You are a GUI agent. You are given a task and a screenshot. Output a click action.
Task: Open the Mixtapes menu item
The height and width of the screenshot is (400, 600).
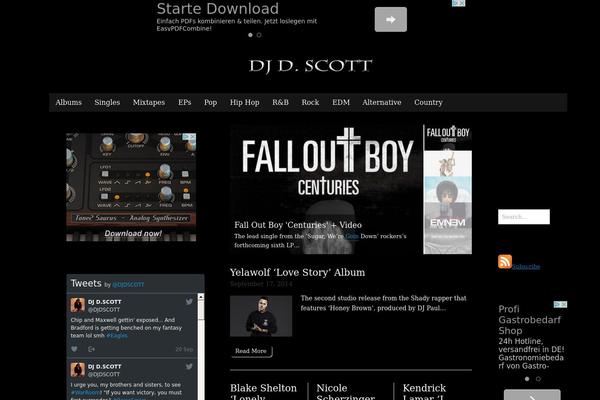click(x=149, y=102)
